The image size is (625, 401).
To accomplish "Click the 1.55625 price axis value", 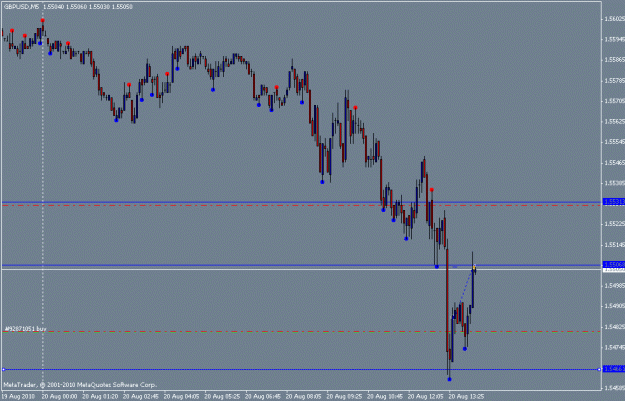I will click(x=615, y=121).
